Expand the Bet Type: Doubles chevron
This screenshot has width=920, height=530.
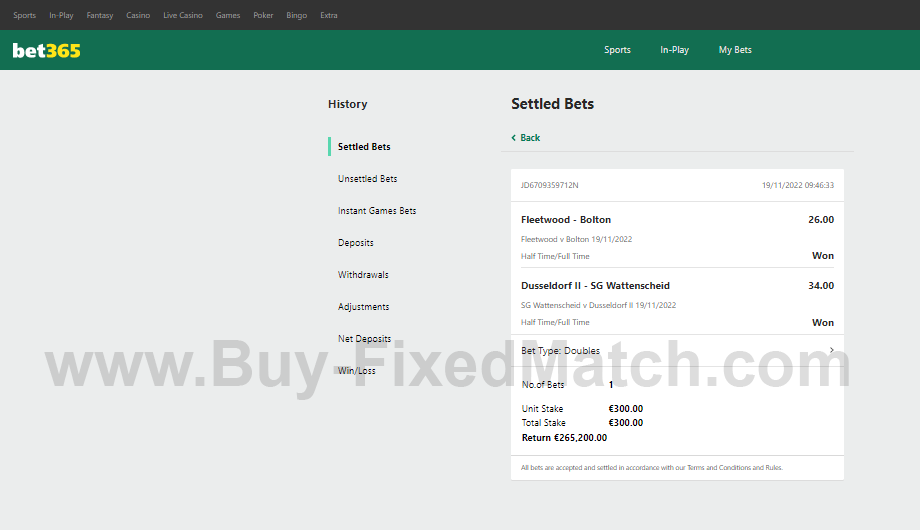point(831,350)
